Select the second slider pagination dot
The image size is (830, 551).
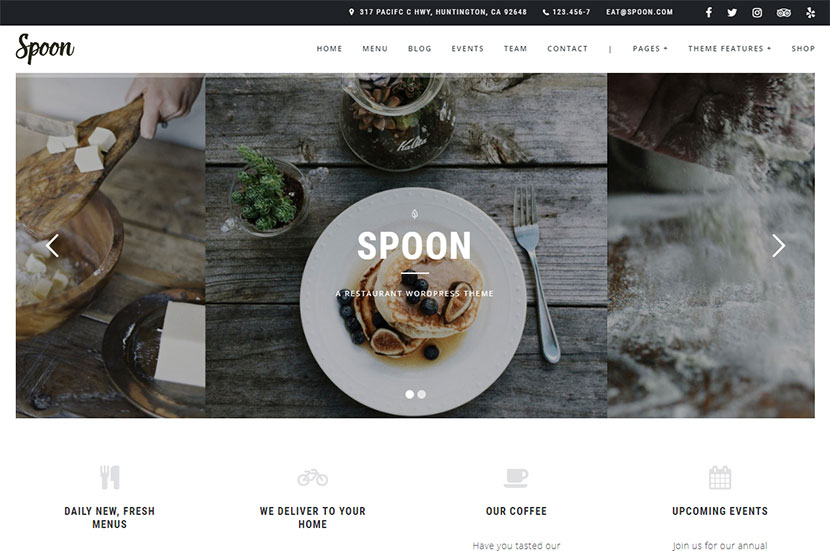(421, 394)
